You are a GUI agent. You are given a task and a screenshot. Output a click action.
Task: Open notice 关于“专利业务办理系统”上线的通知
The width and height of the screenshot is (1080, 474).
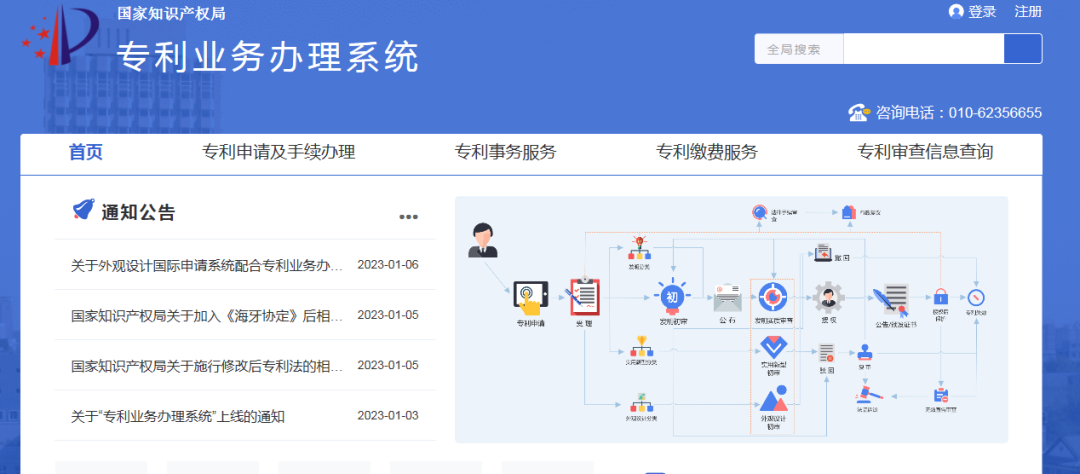point(178,417)
